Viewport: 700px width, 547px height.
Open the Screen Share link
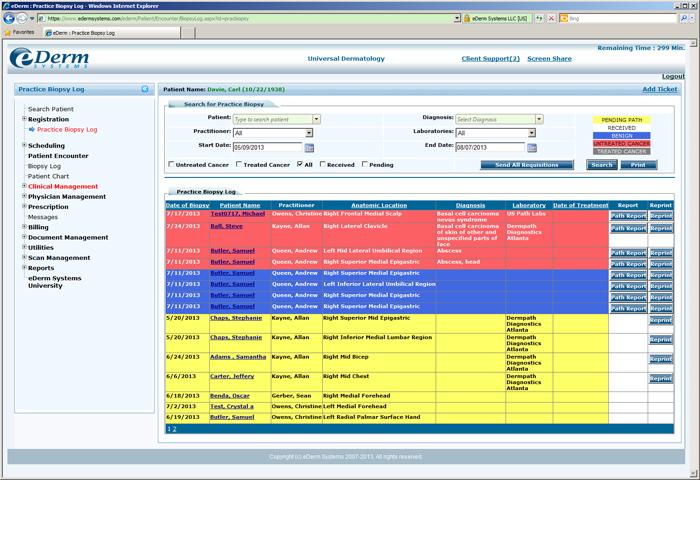click(549, 58)
